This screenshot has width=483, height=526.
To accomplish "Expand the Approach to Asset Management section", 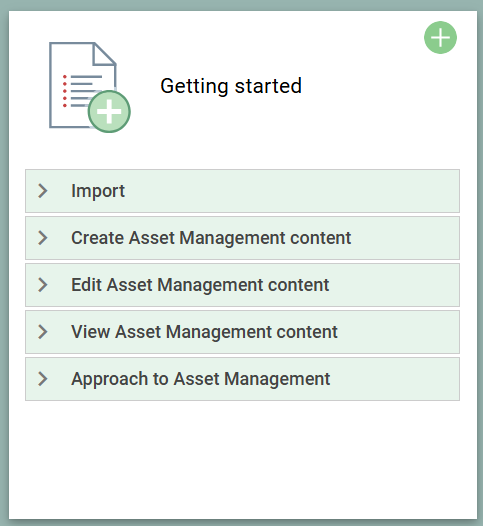I will (243, 379).
